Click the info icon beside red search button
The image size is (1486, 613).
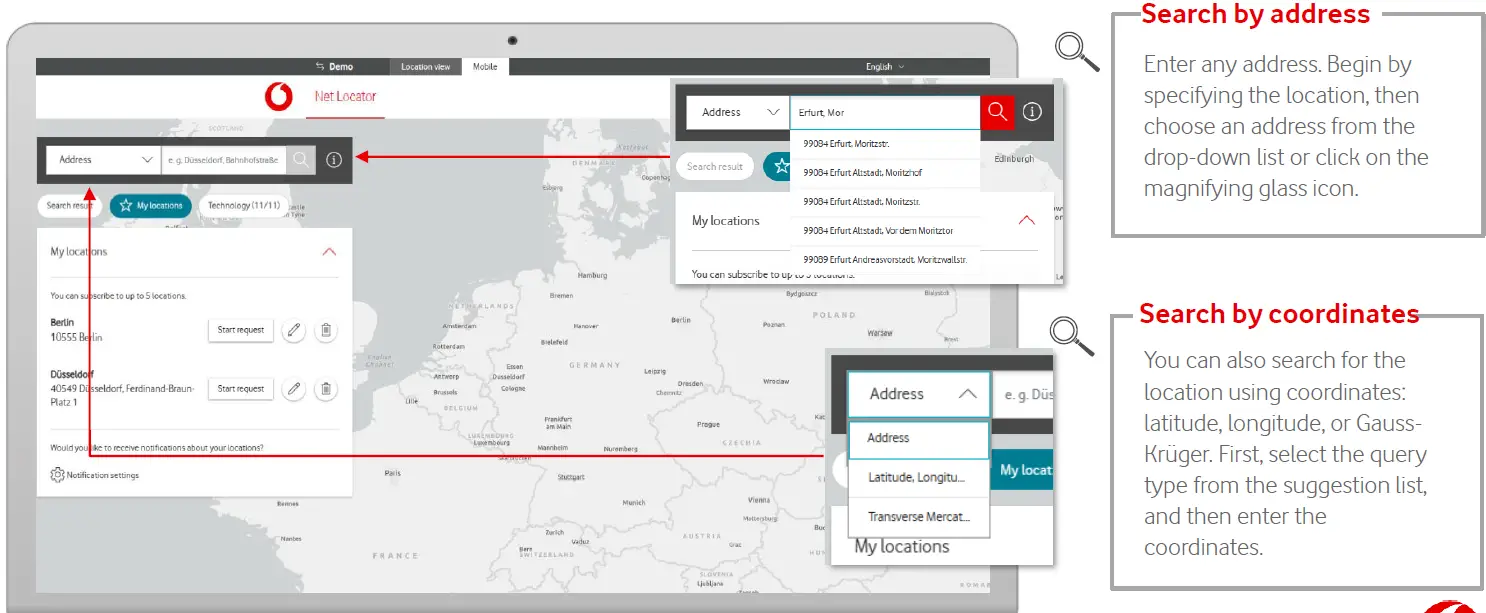tap(1033, 112)
